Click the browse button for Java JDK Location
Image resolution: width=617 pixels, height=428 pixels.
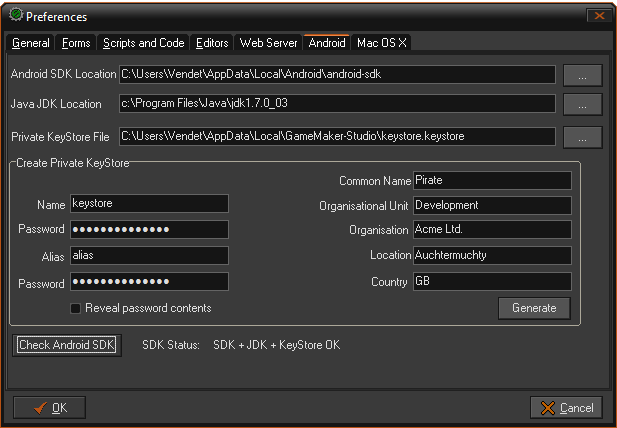pos(582,104)
